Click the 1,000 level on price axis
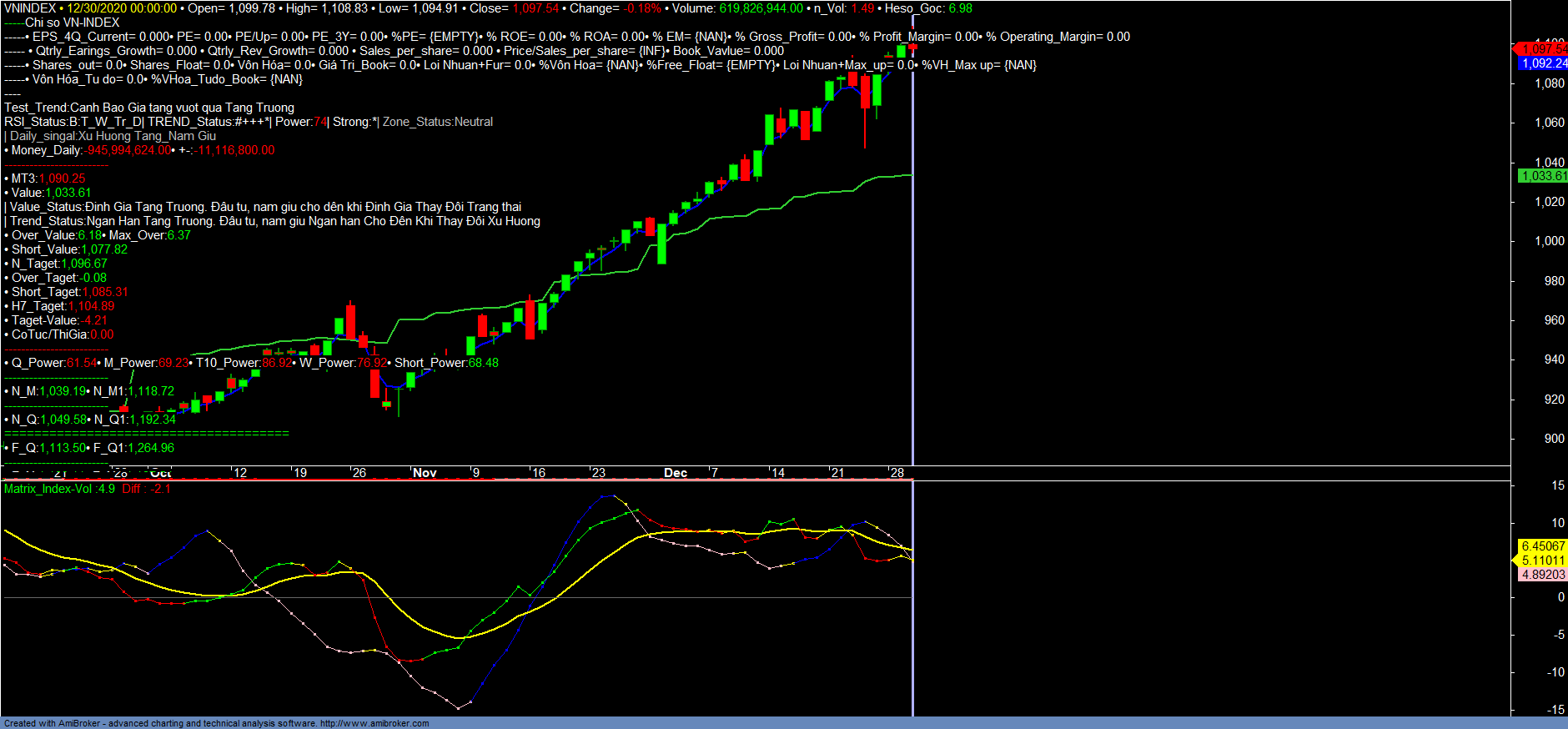Image resolution: width=1568 pixels, height=729 pixels. pyautogui.click(x=1550, y=241)
